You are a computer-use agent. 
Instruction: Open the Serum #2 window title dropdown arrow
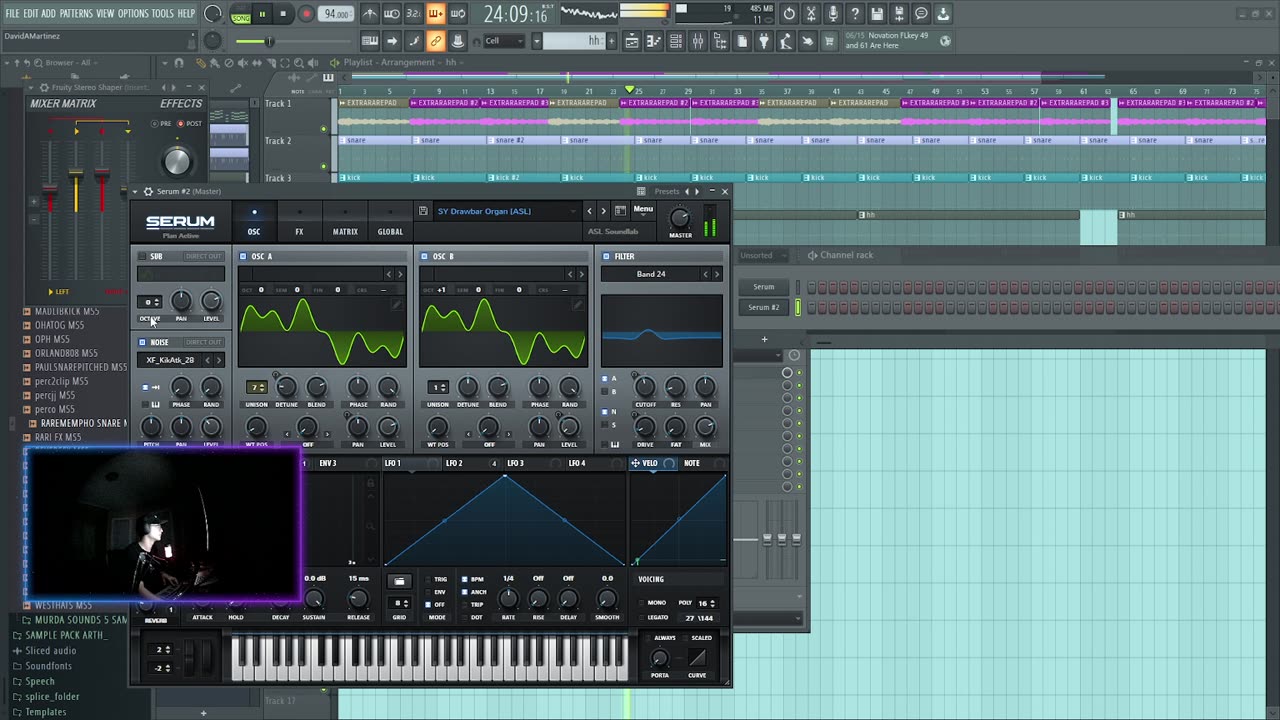pos(136,191)
